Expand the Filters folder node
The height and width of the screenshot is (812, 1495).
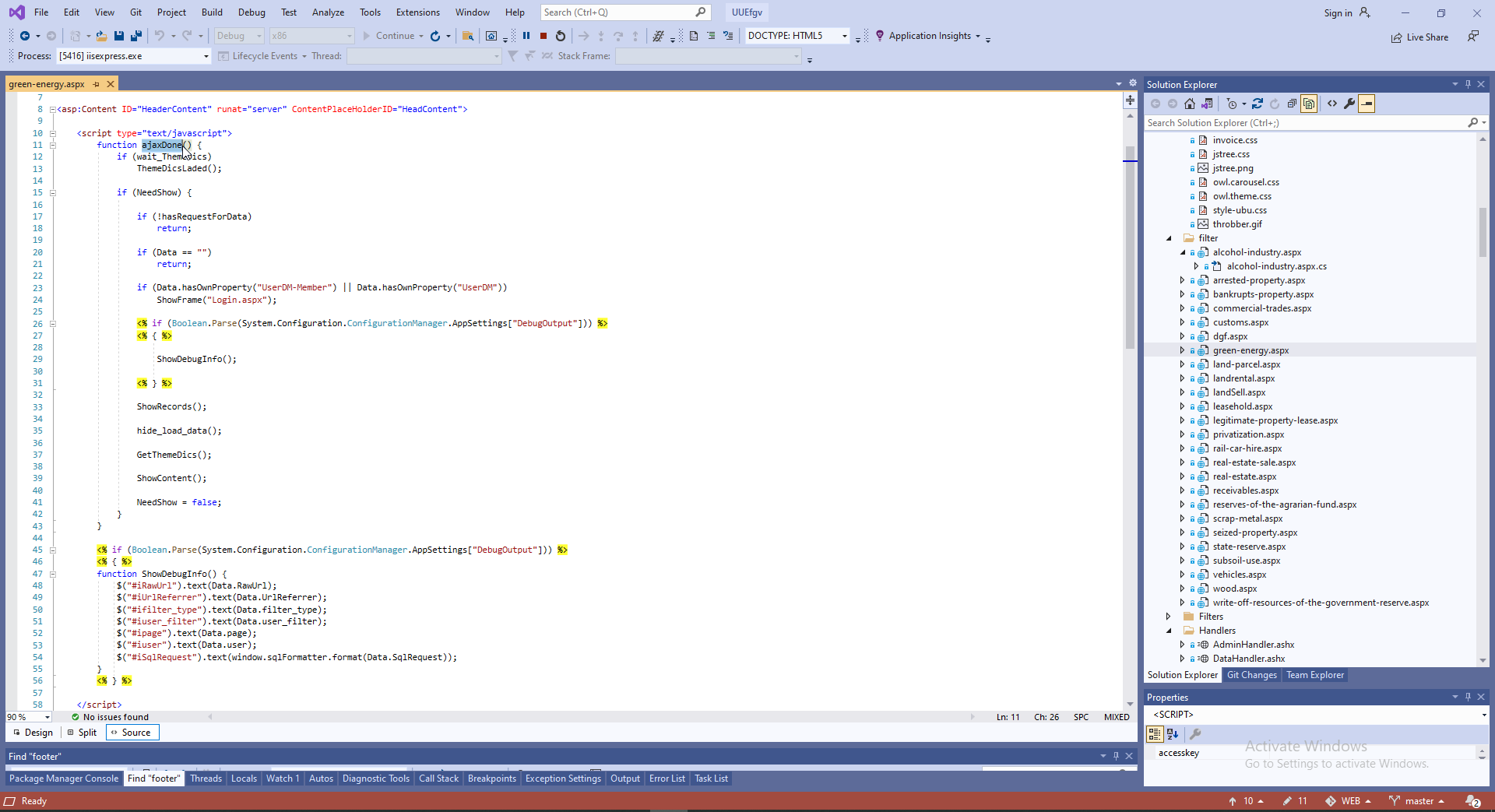point(1169,617)
